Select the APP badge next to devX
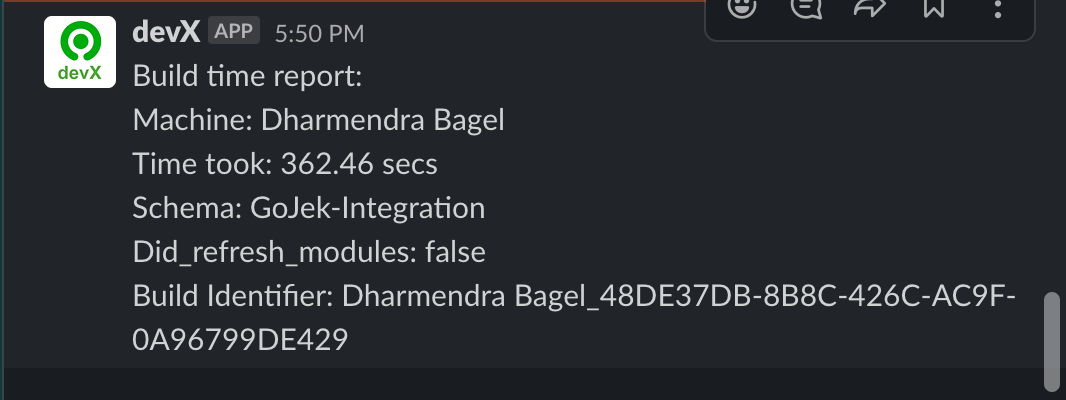The image size is (1066, 400). coord(234,31)
